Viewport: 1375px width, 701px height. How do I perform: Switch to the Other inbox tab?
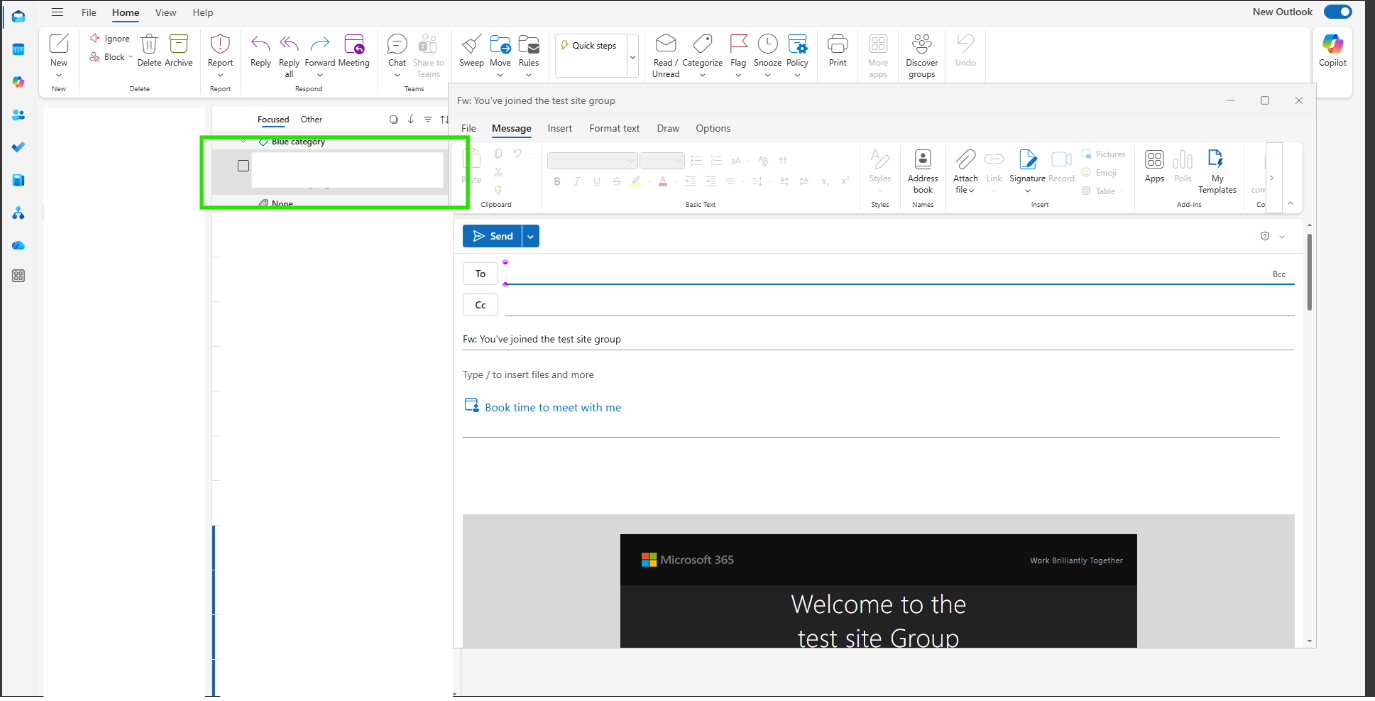312,119
